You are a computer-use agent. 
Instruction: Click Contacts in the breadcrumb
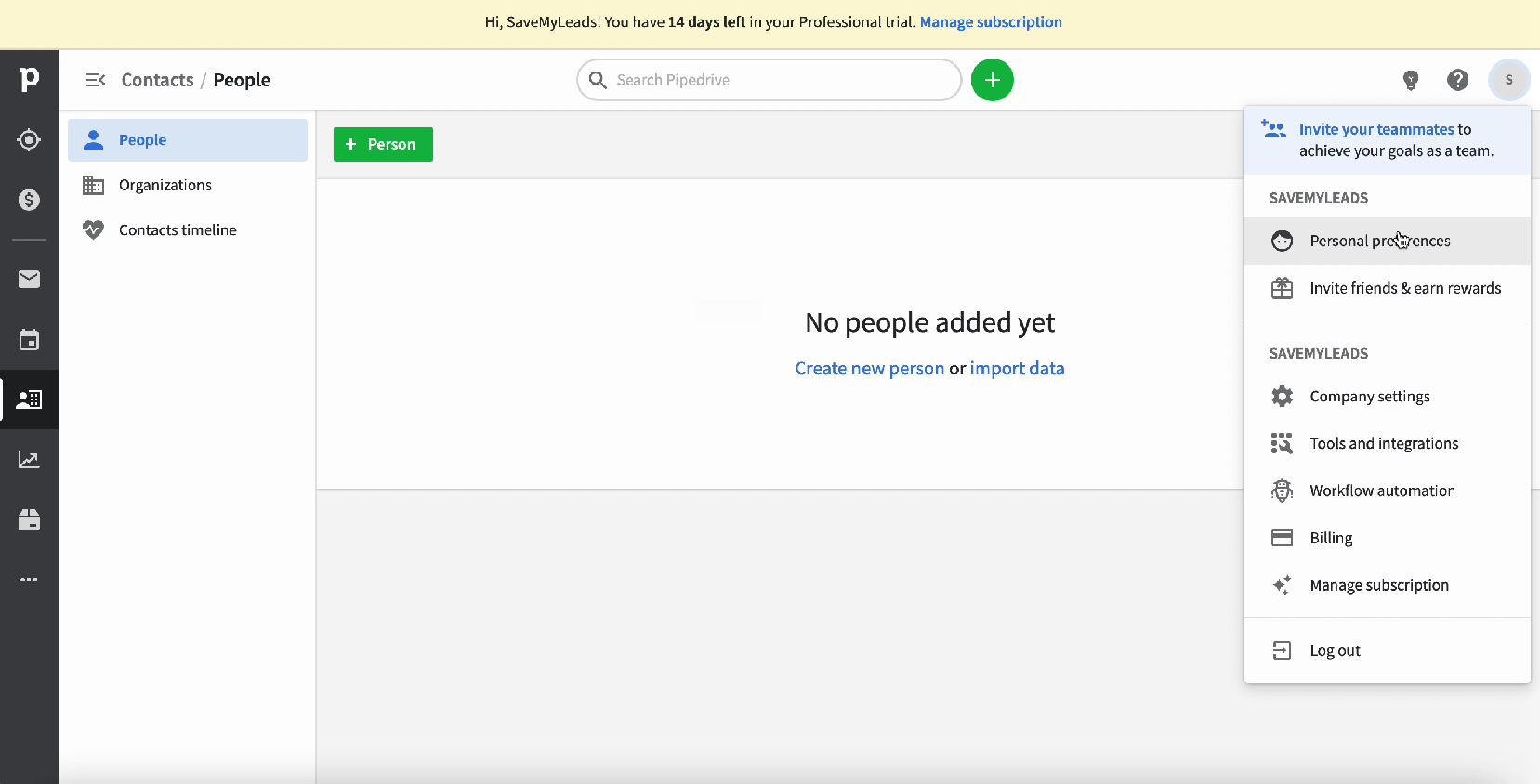[x=157, y=80]
